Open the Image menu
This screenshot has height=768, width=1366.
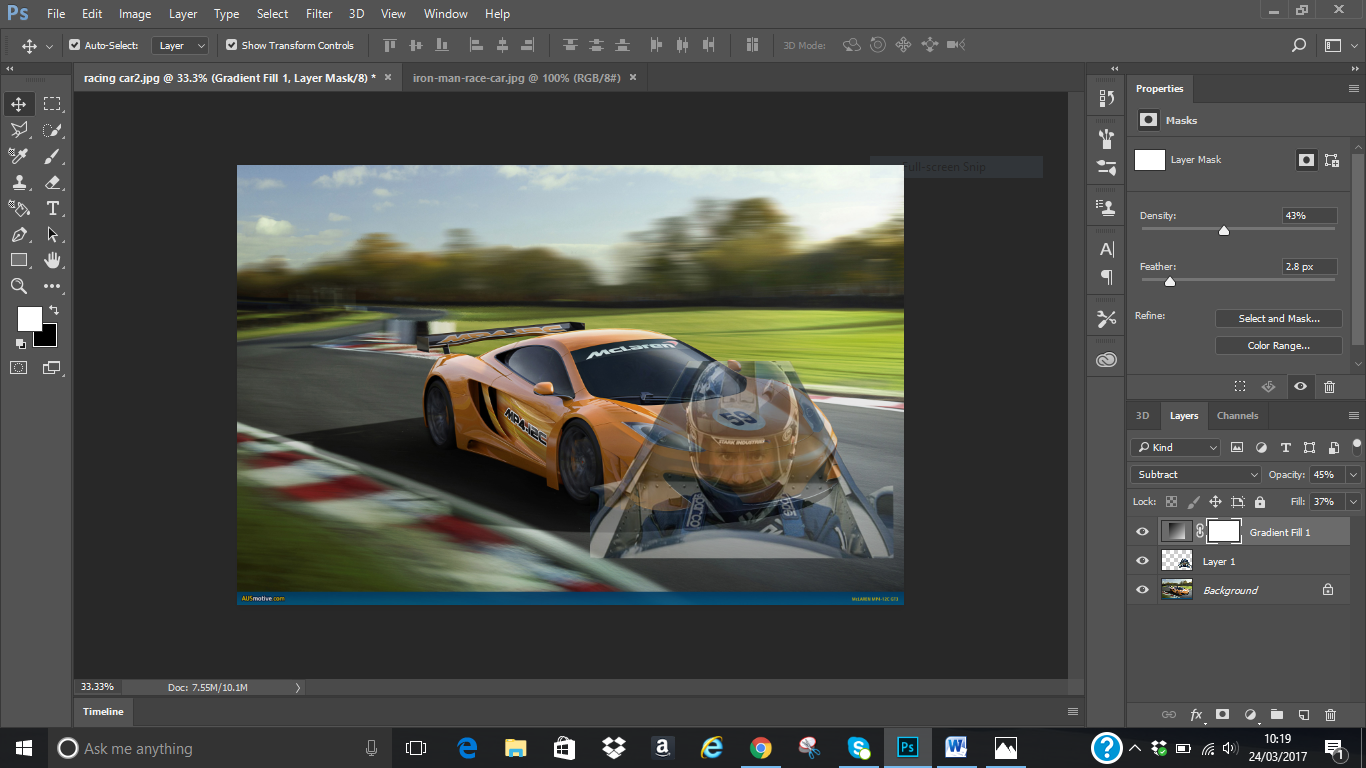[x=135, y=14]
